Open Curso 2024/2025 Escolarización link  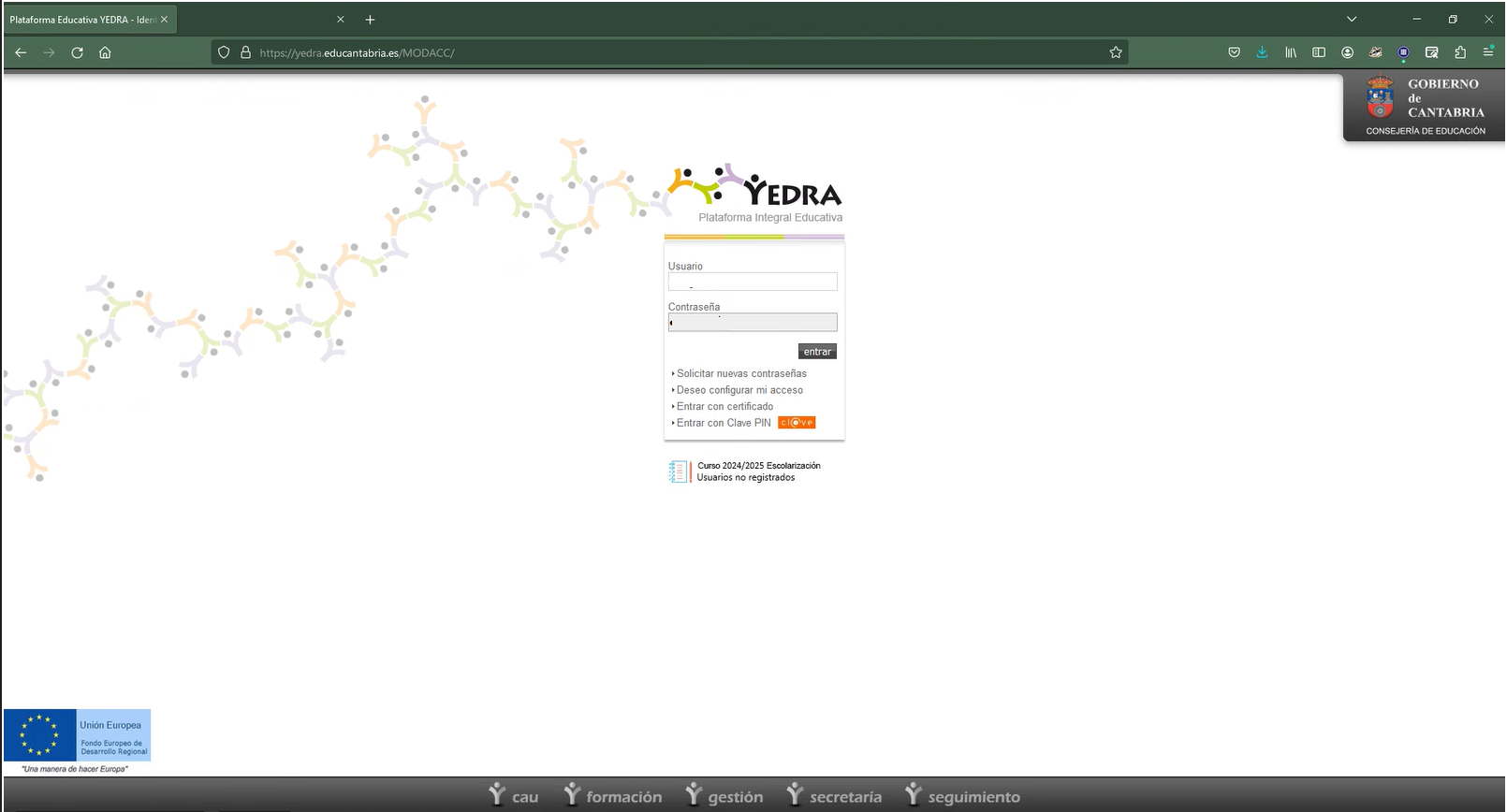click(x=759, y=466)
